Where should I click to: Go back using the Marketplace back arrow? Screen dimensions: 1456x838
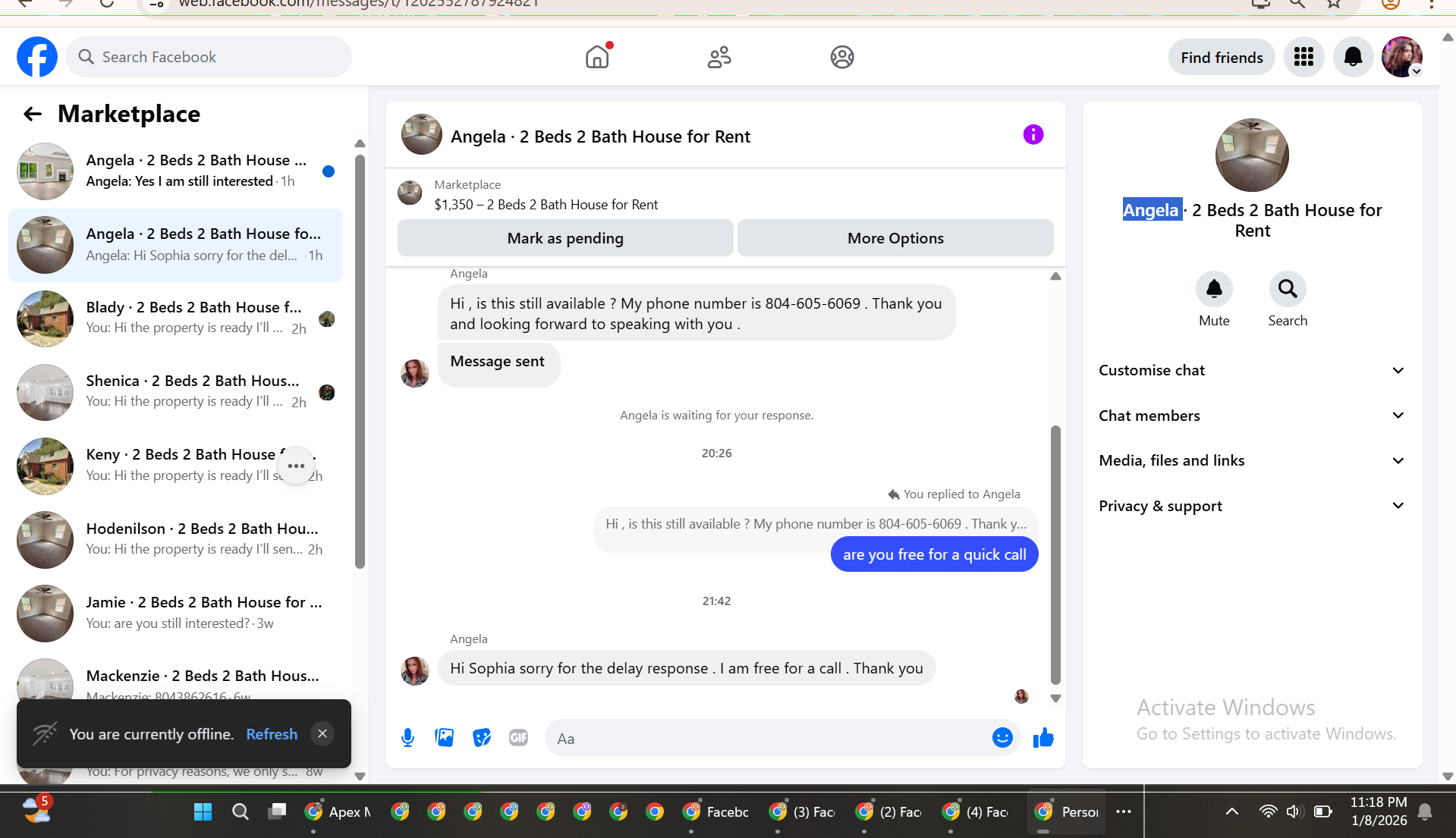pos(33,114)
